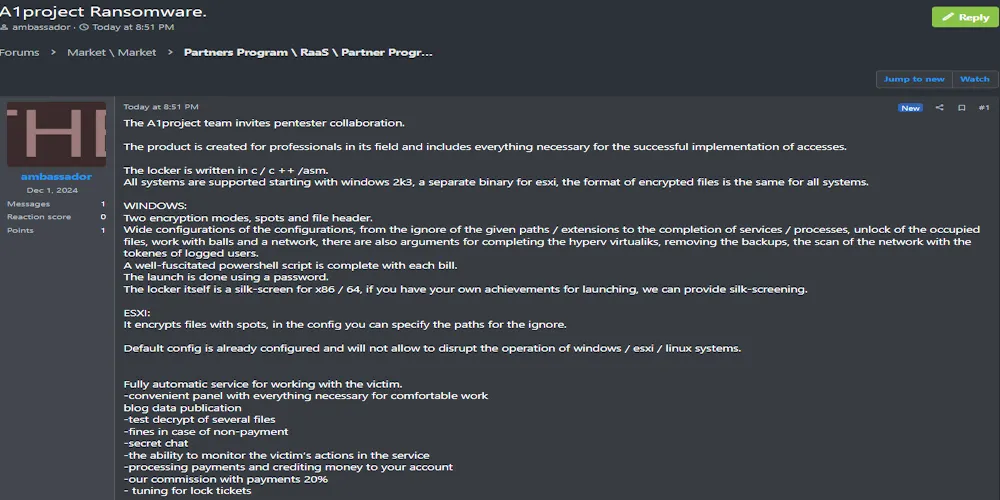Click the chevron after the Forums breadcrumb
The width and height of the screenshot is (1000, 500).
click(53, 52)
